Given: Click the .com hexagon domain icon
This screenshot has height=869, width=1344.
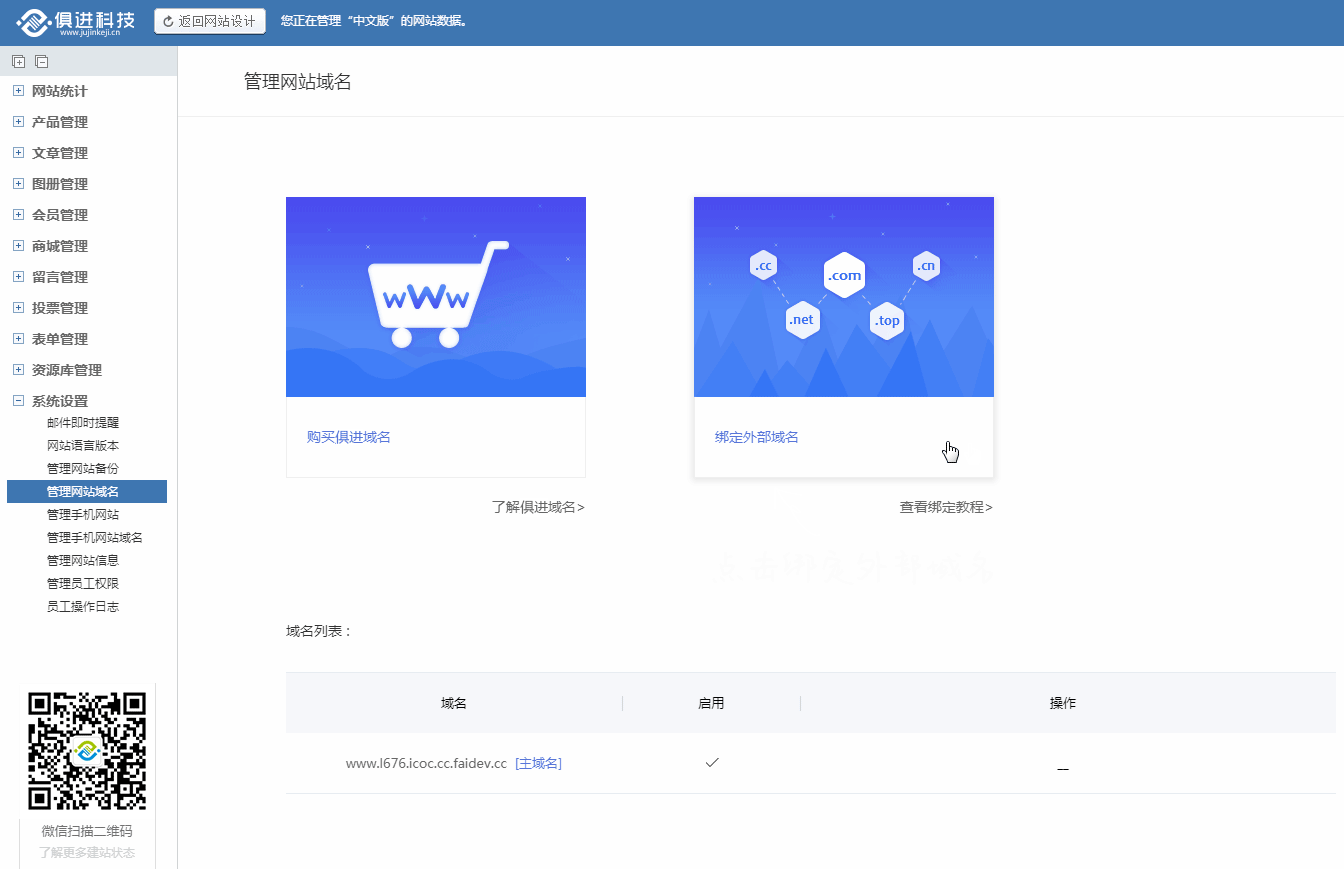Looking at the screenshot, I should (x=844, y=275).
